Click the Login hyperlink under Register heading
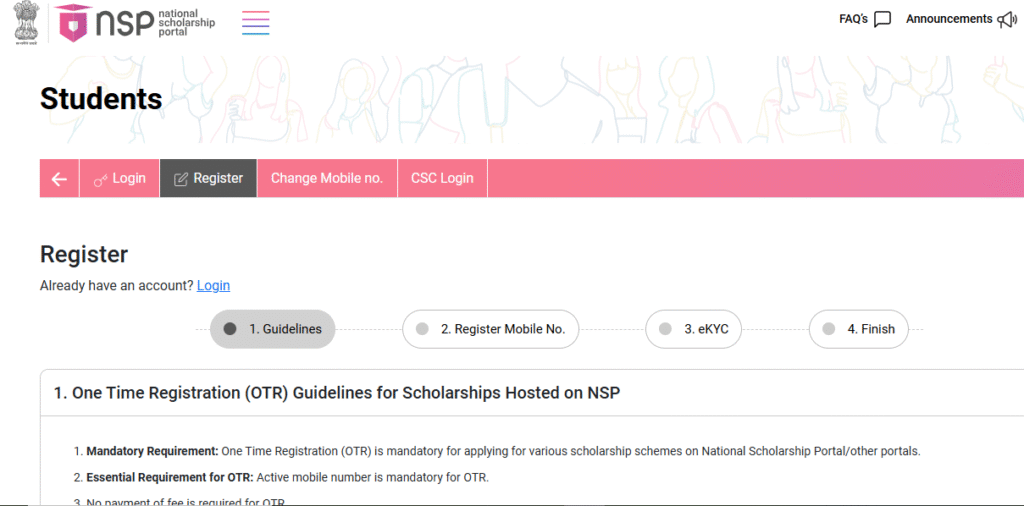The image size is (1024, 506). tap(213, 286)
